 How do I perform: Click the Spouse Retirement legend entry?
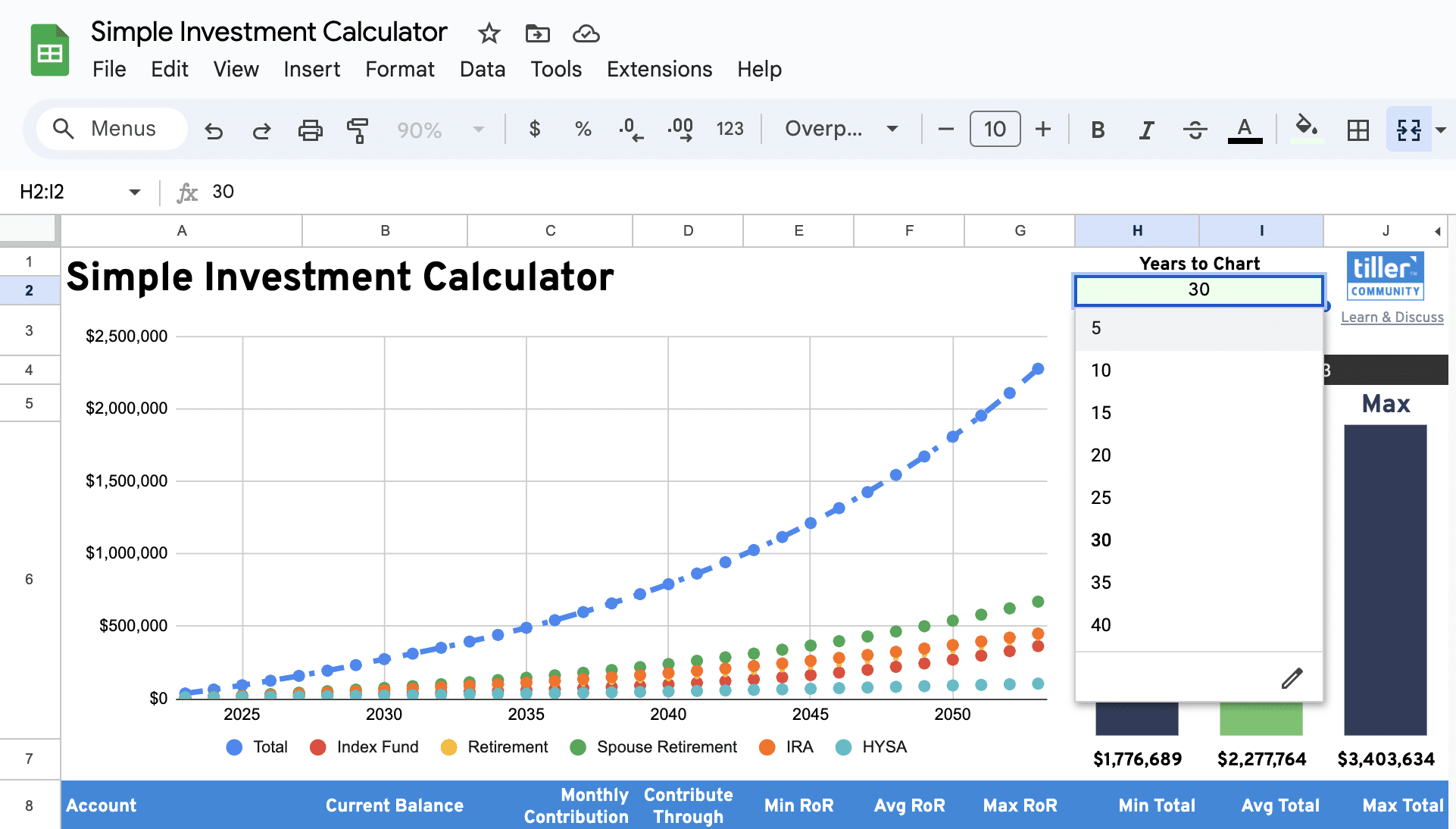[654, 747]
